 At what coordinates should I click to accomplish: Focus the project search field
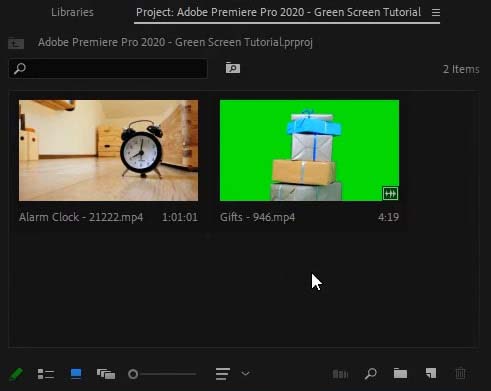click(x=108, y=69)
